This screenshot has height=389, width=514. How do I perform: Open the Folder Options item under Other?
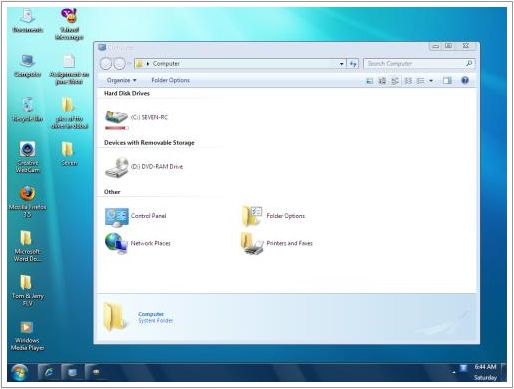273,216
